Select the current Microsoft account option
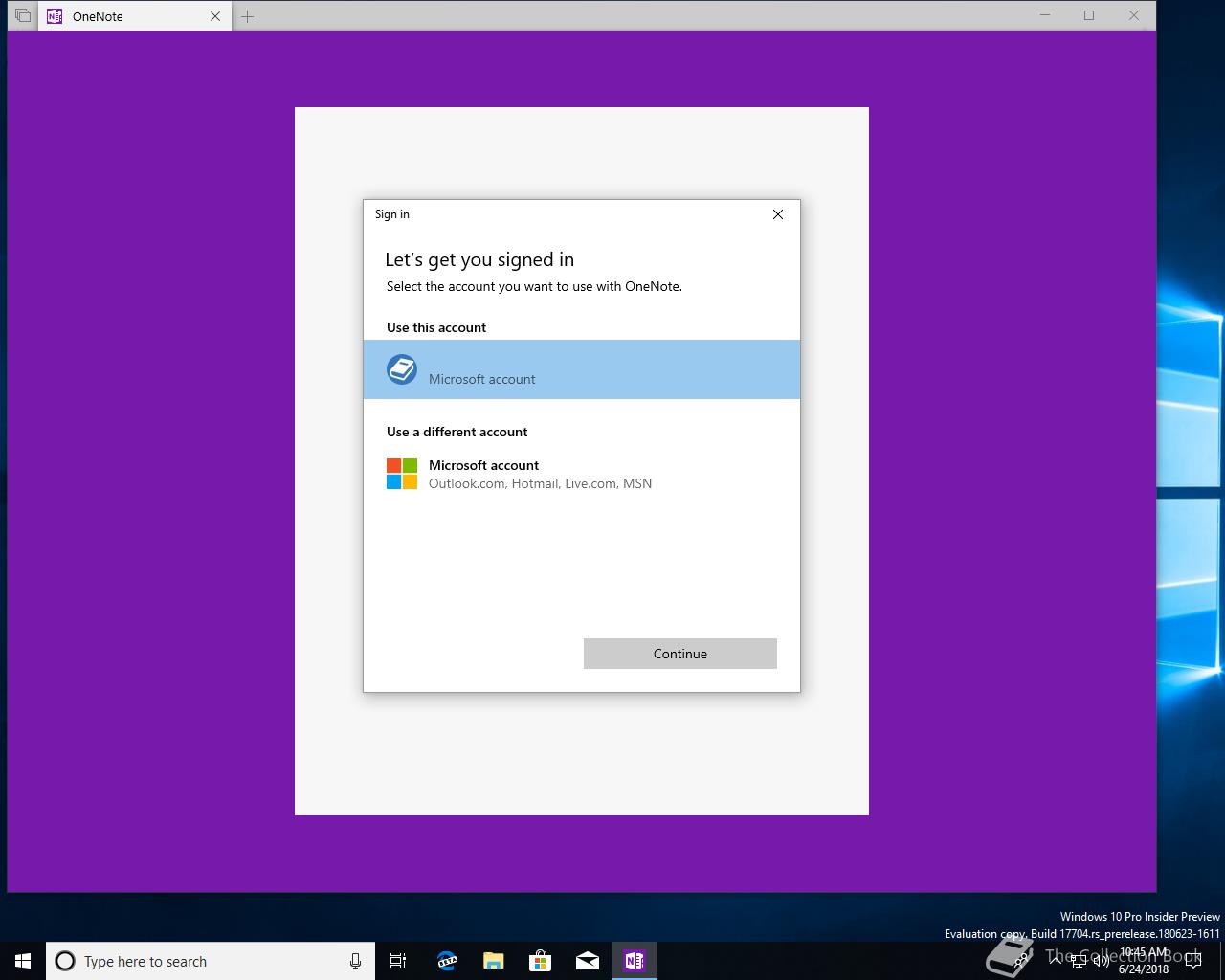The width and height of the screenshot is (1225, 980). tap(581, 369)
